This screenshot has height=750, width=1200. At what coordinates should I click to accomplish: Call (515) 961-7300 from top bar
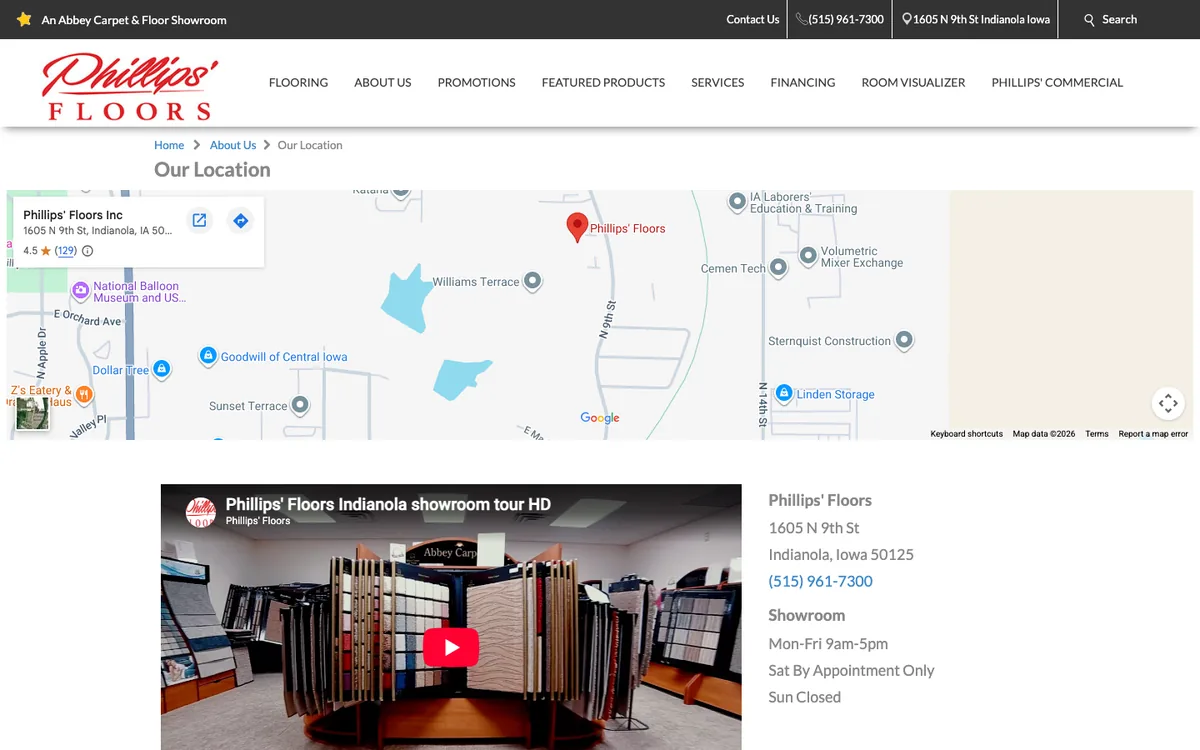tap(840, 19)
